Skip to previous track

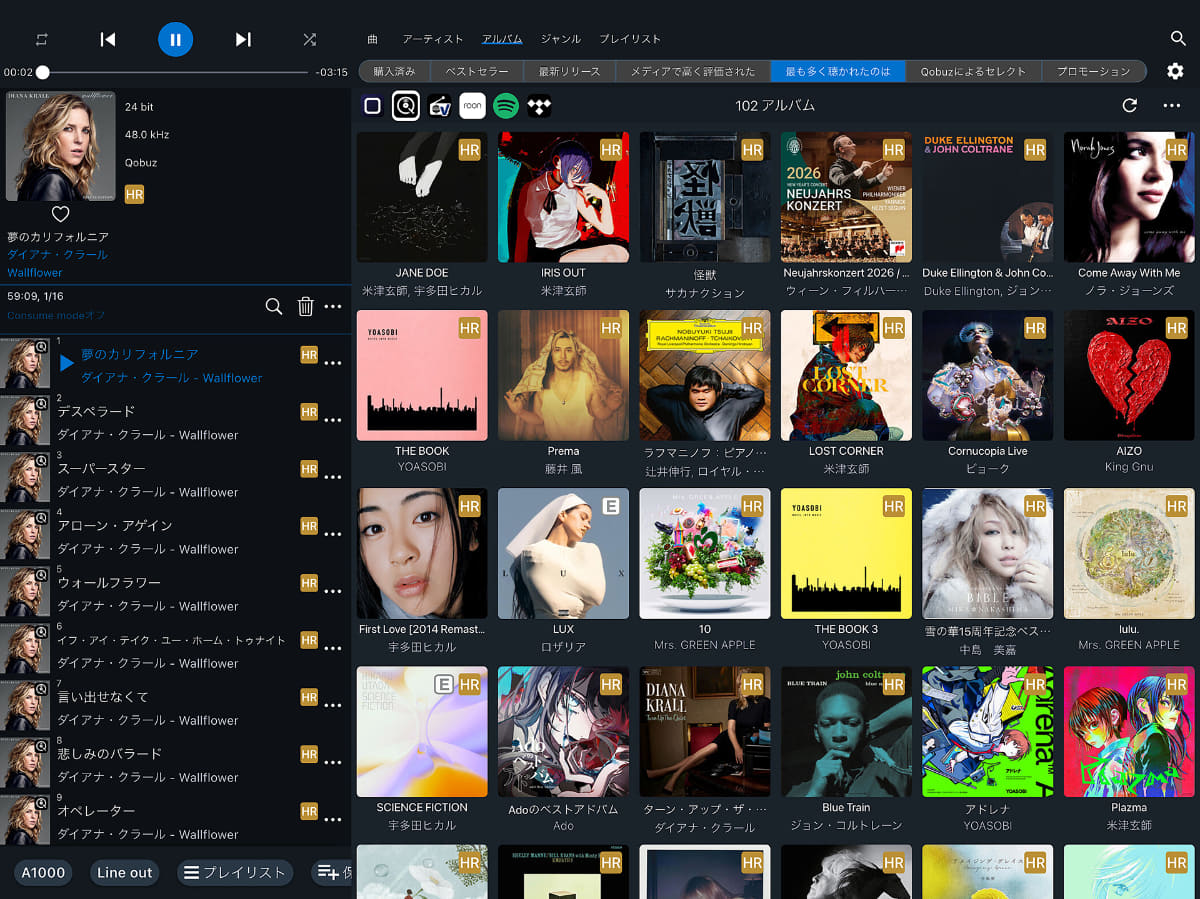(108, 39)
